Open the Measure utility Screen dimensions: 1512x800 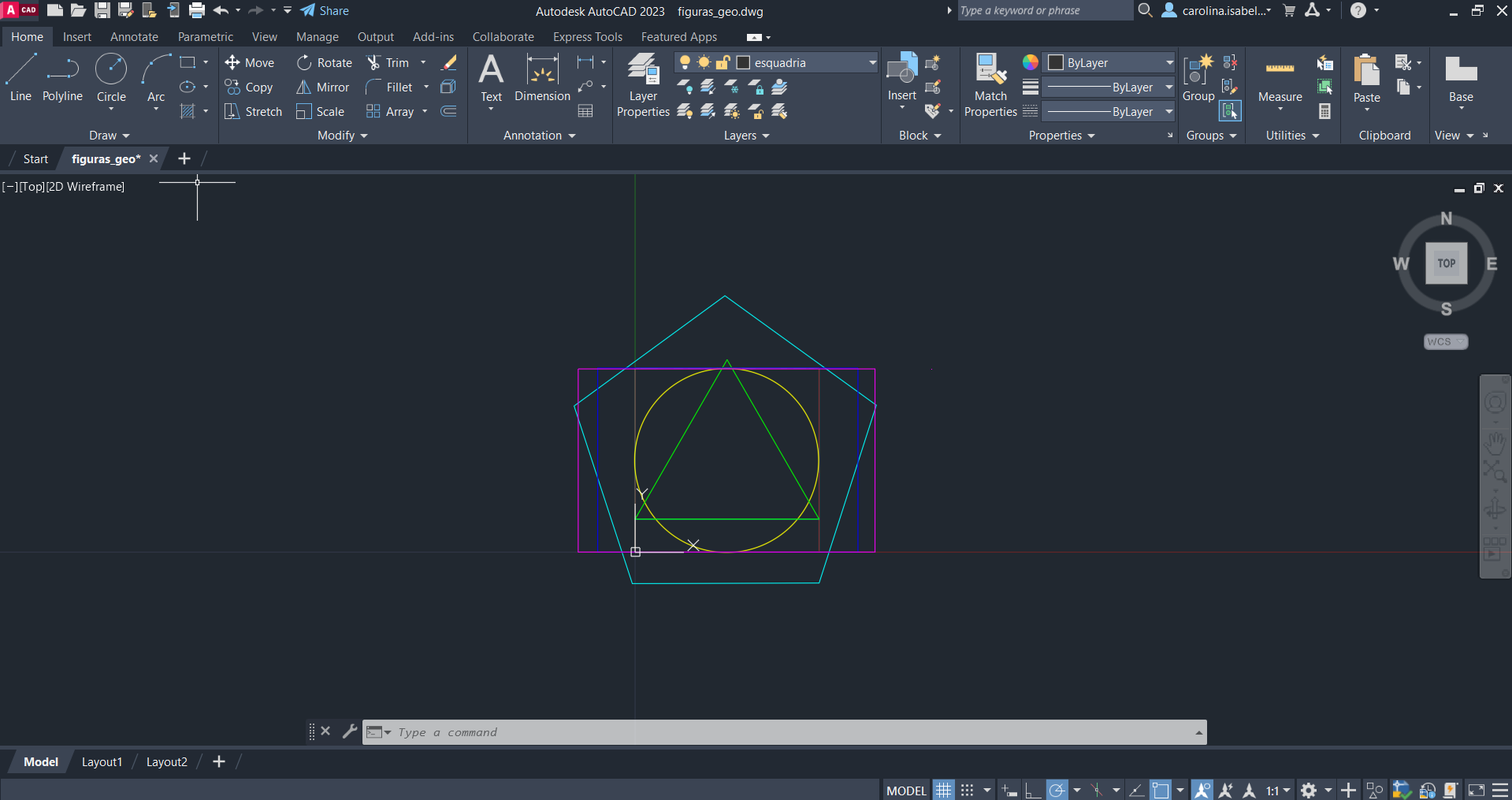pyautogui.click(x=1280, y=79)
